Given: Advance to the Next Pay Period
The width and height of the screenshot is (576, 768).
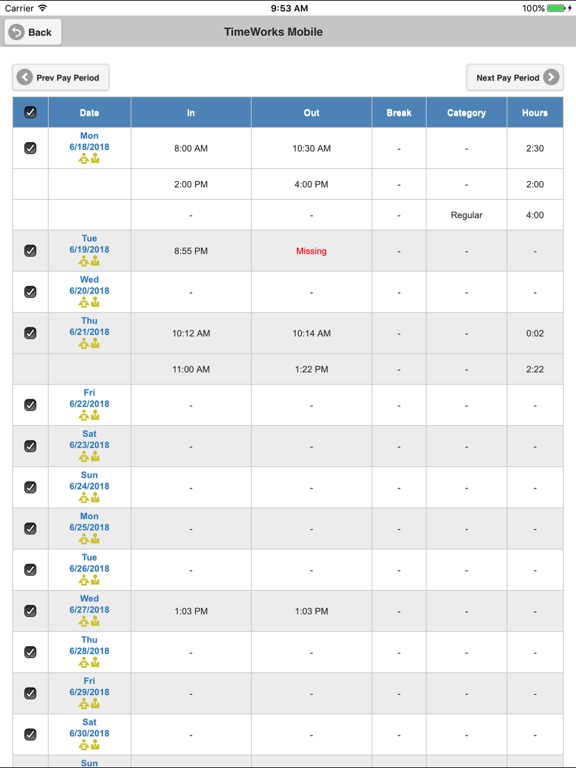Looking at the screenshot, I should click(515, 77).
